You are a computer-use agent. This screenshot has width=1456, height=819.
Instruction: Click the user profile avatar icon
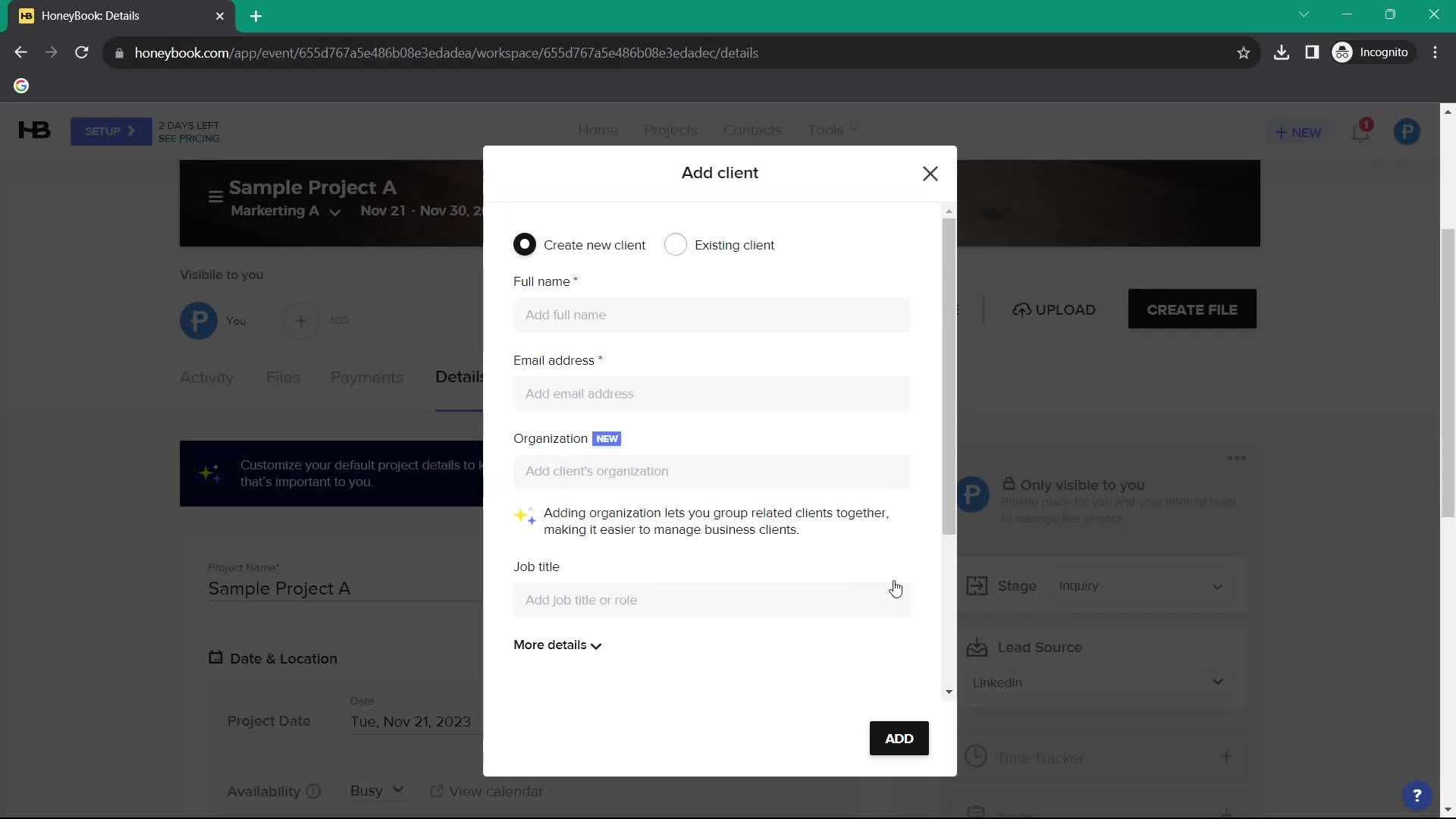coord(1409,131)
